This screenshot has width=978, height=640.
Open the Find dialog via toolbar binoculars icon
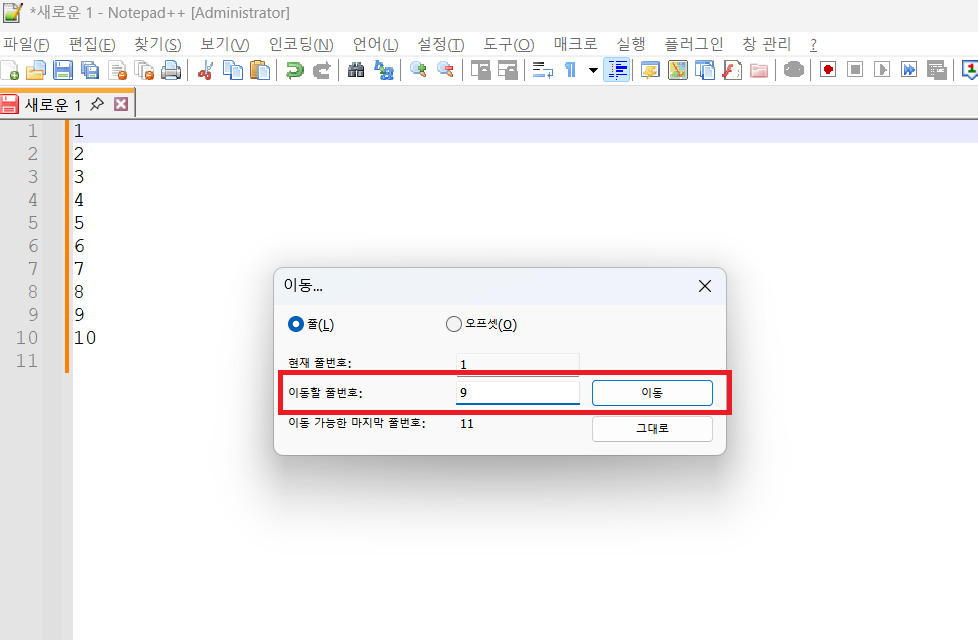(357, 69)
